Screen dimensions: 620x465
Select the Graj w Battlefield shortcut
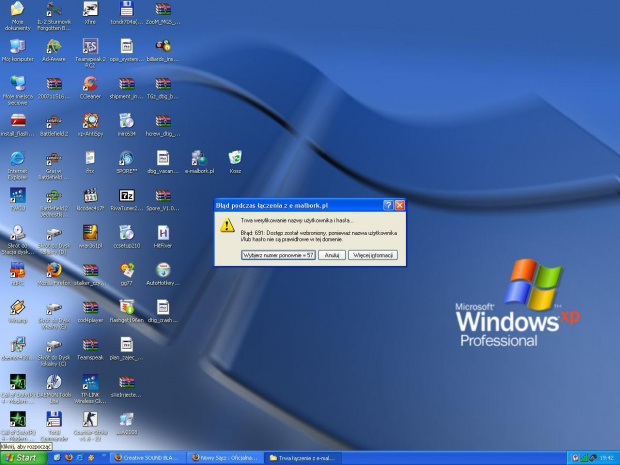tap(54, 164)
